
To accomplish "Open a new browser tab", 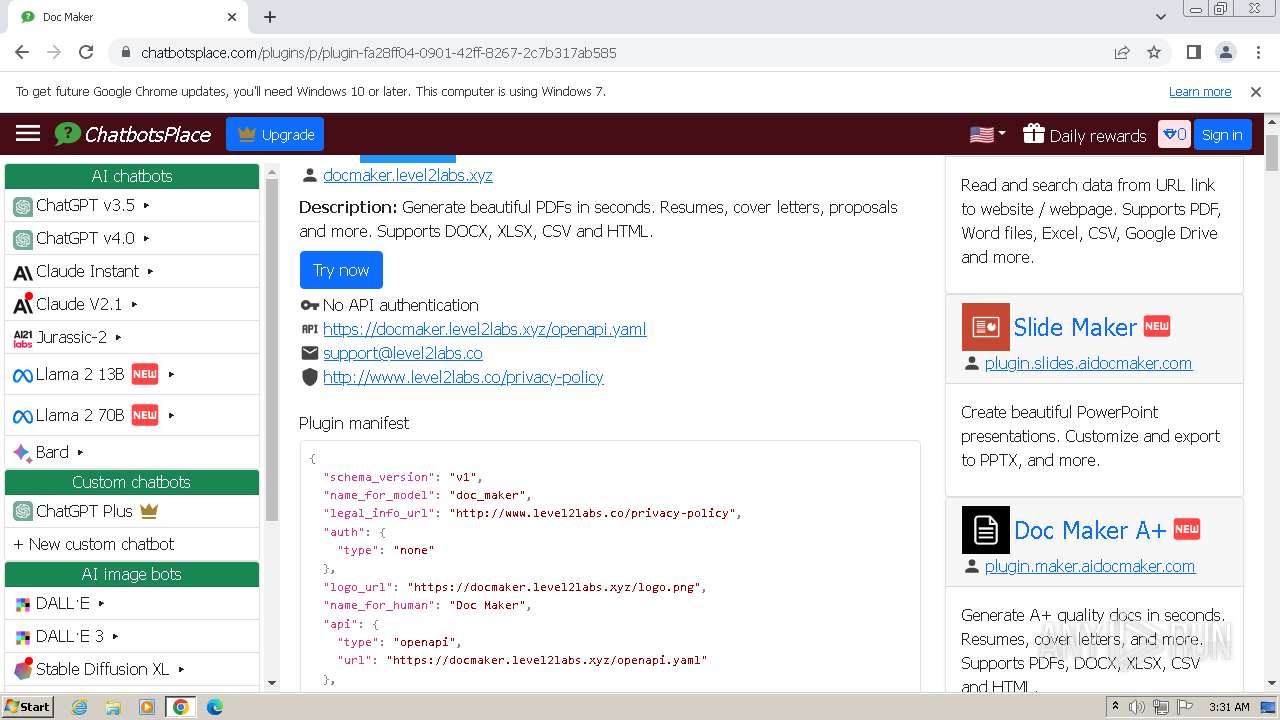I will (270, 17).
